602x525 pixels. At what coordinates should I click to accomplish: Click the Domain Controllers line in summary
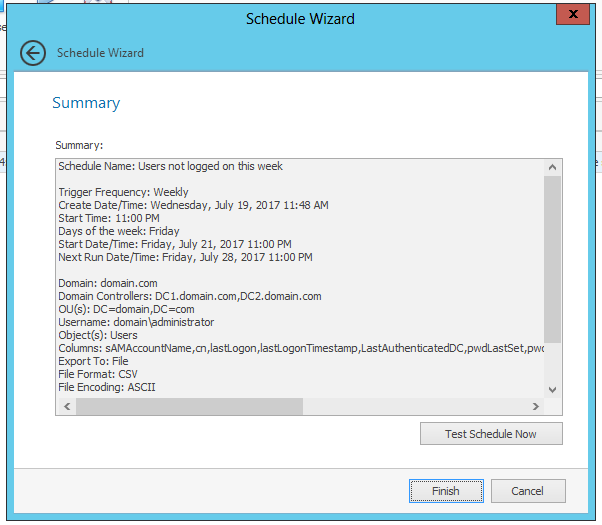click(x=190, y=296)
